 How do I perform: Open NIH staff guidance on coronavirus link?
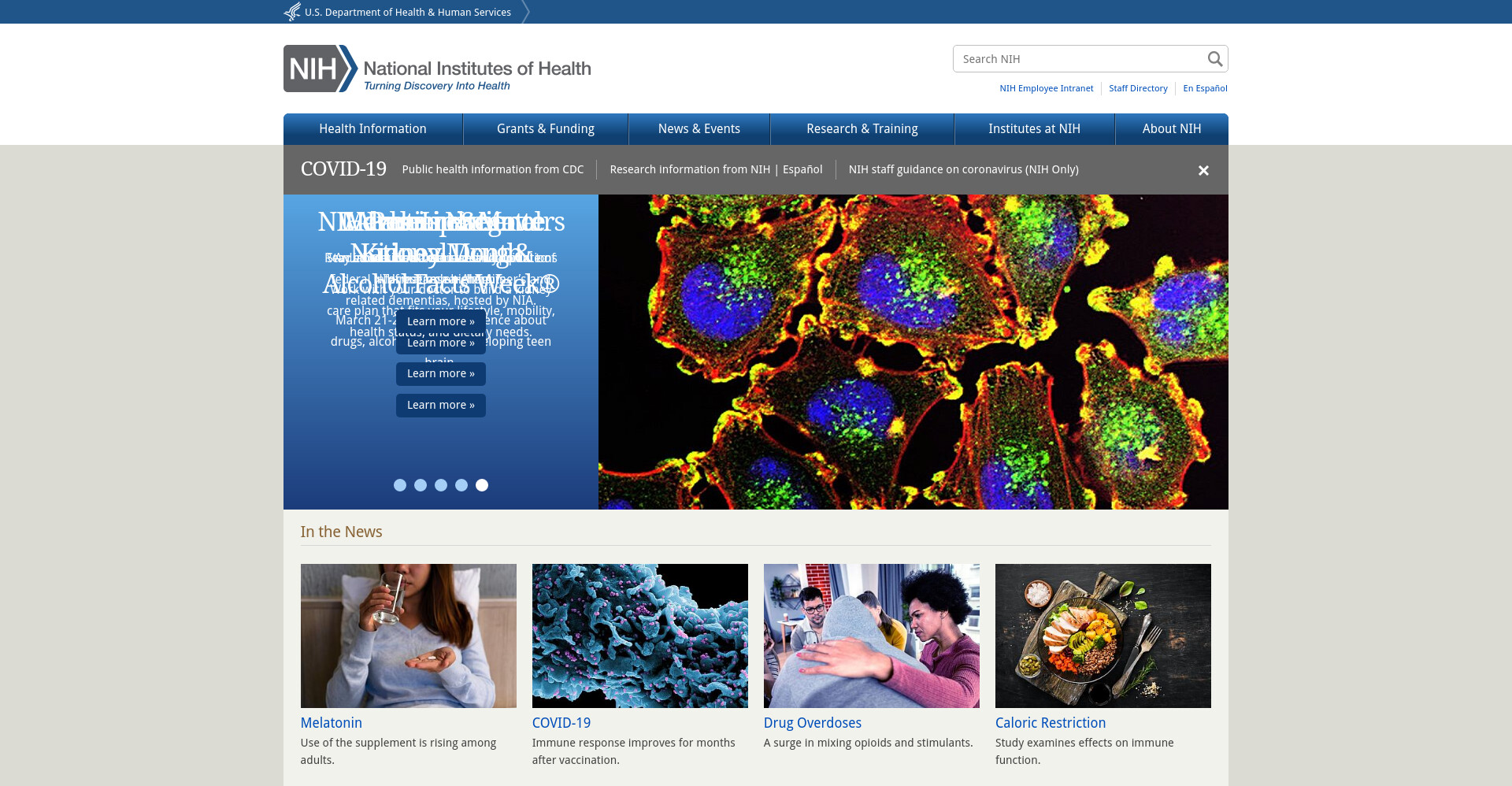coord(964,169)
